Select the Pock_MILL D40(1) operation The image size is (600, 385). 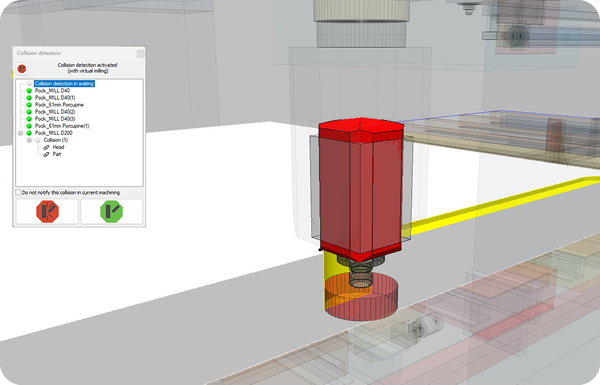coord(55,98)
